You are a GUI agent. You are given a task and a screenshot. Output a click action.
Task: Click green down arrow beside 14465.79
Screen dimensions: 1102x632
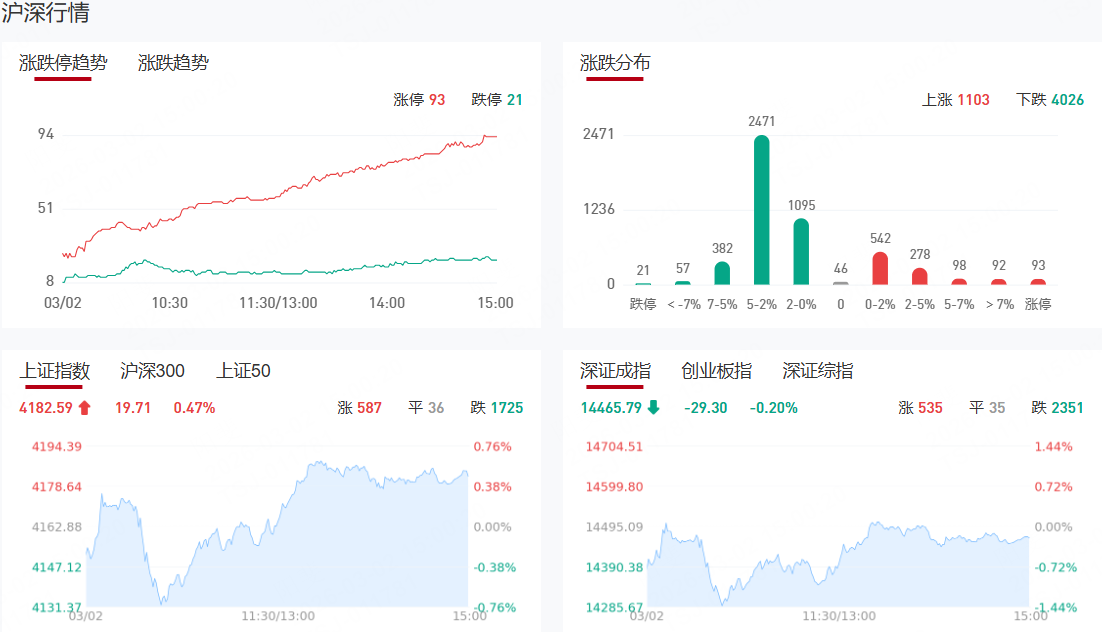coord(653,408)
